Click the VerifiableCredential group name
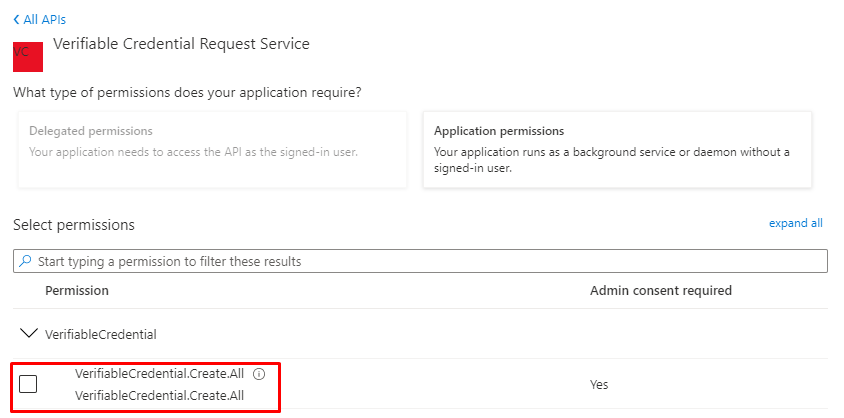The image size is (844, 418). [101, 334]
